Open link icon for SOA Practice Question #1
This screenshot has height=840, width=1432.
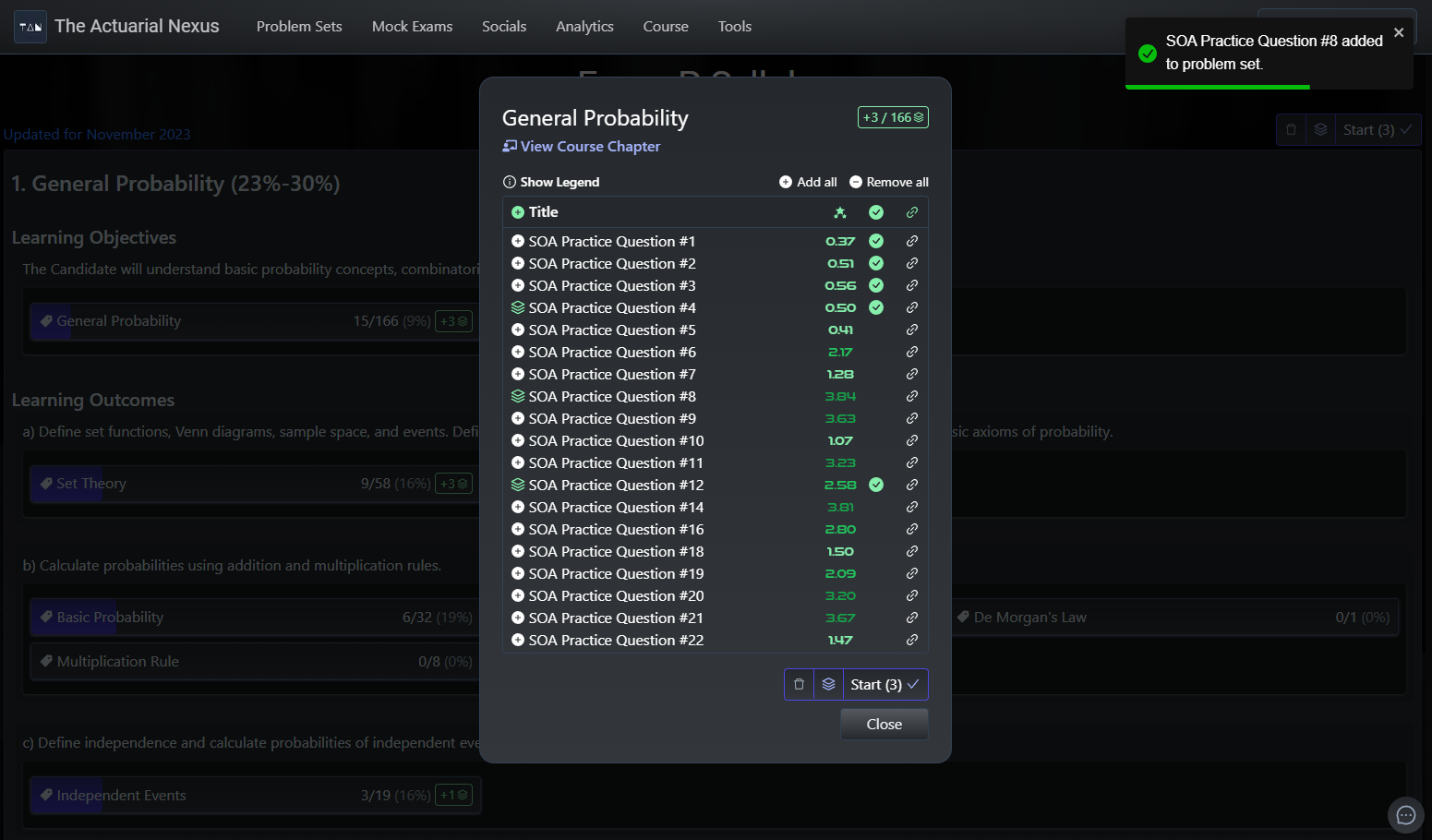(912, 241)
